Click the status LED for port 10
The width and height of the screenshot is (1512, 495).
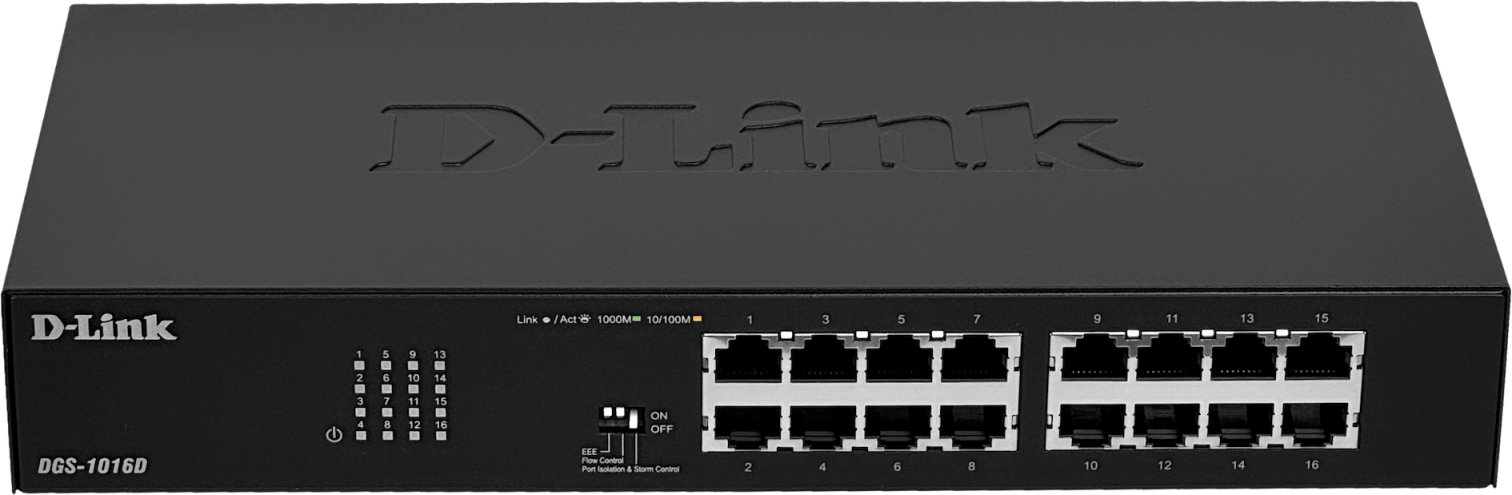pyautogui.click(x=413, y=389)
